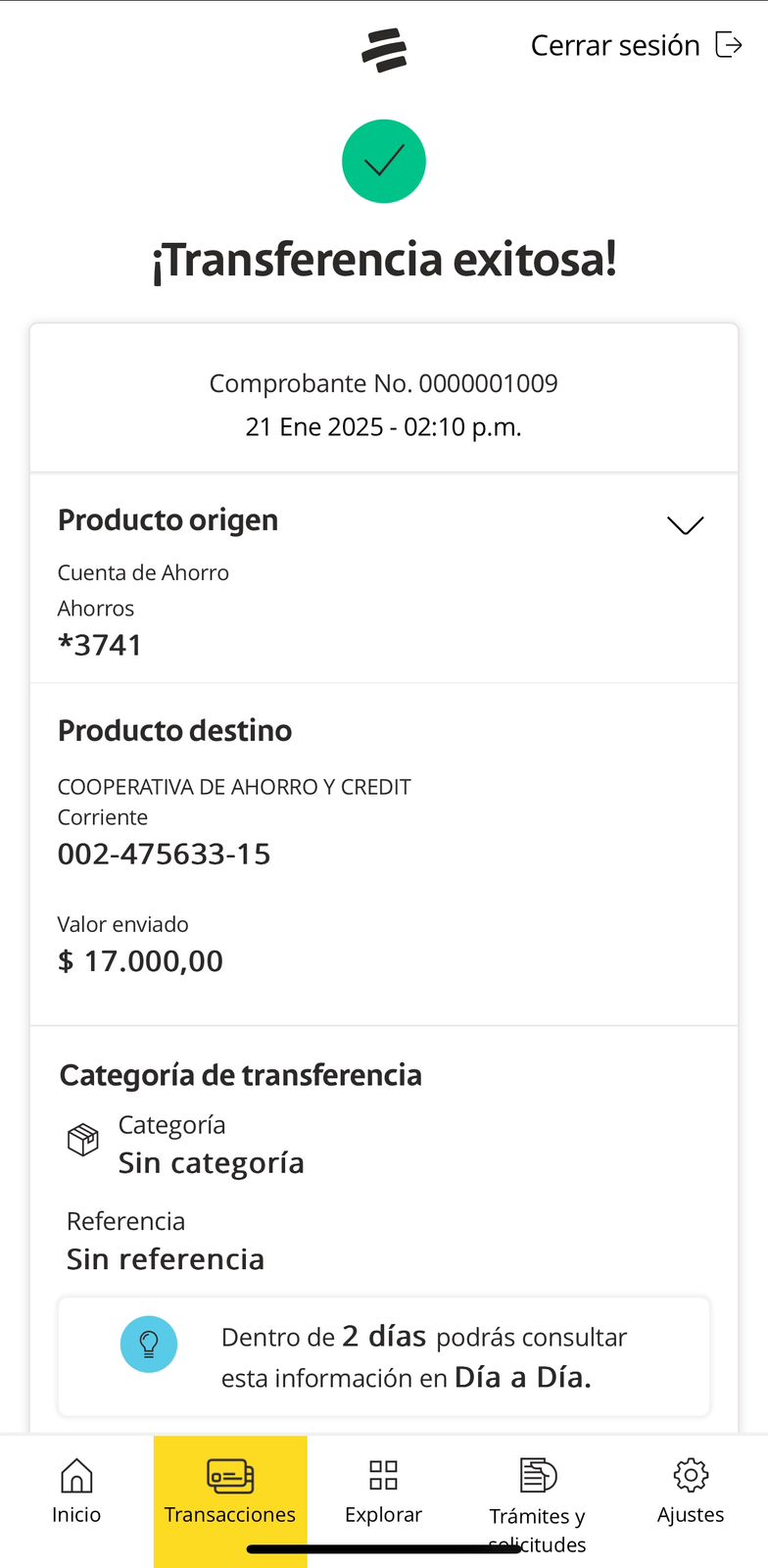Tap the Ajustes gear icon
Image resolution: width=768 pixels, height=1568 pixels.
[691, 1475]
